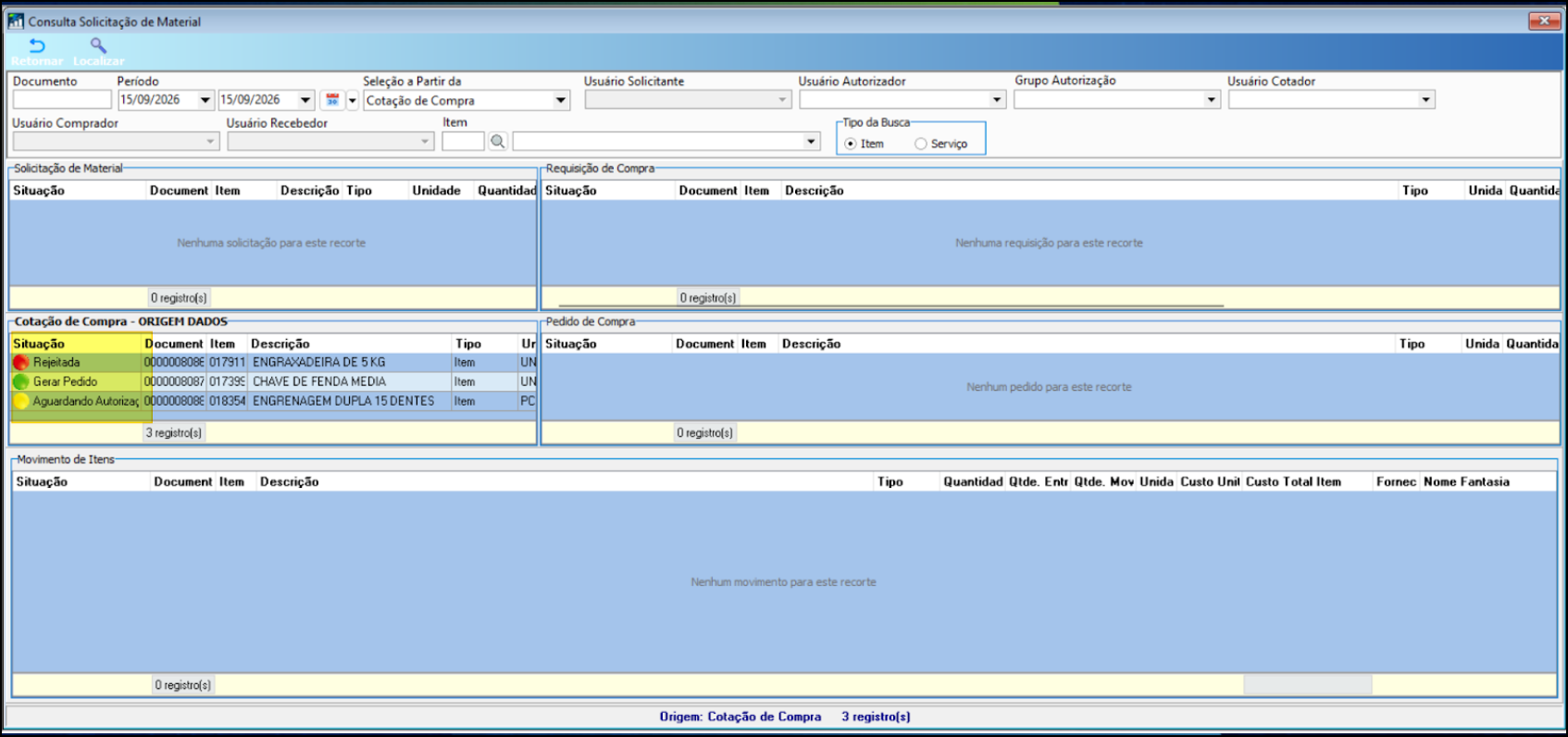This screenshot has height=737, width=1568.
Task: Click Descrição header in Cotação de Compra grid
Action: point(280,344)
